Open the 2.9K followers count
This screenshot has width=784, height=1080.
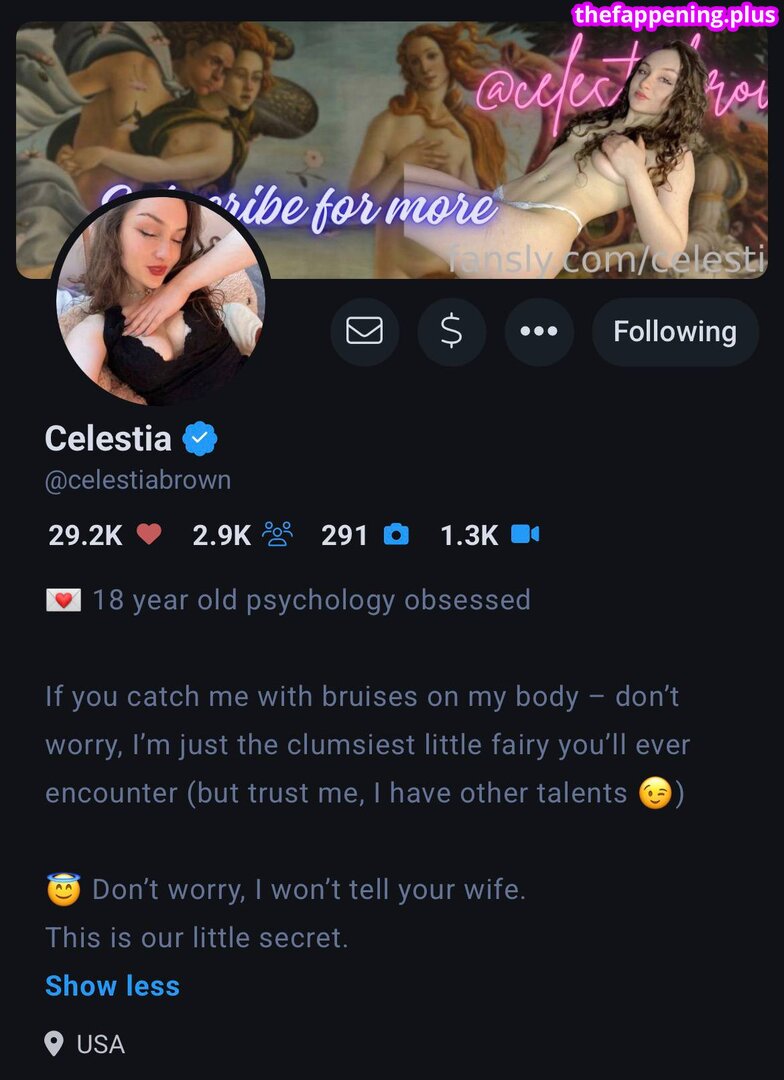(x=221, y=535)
